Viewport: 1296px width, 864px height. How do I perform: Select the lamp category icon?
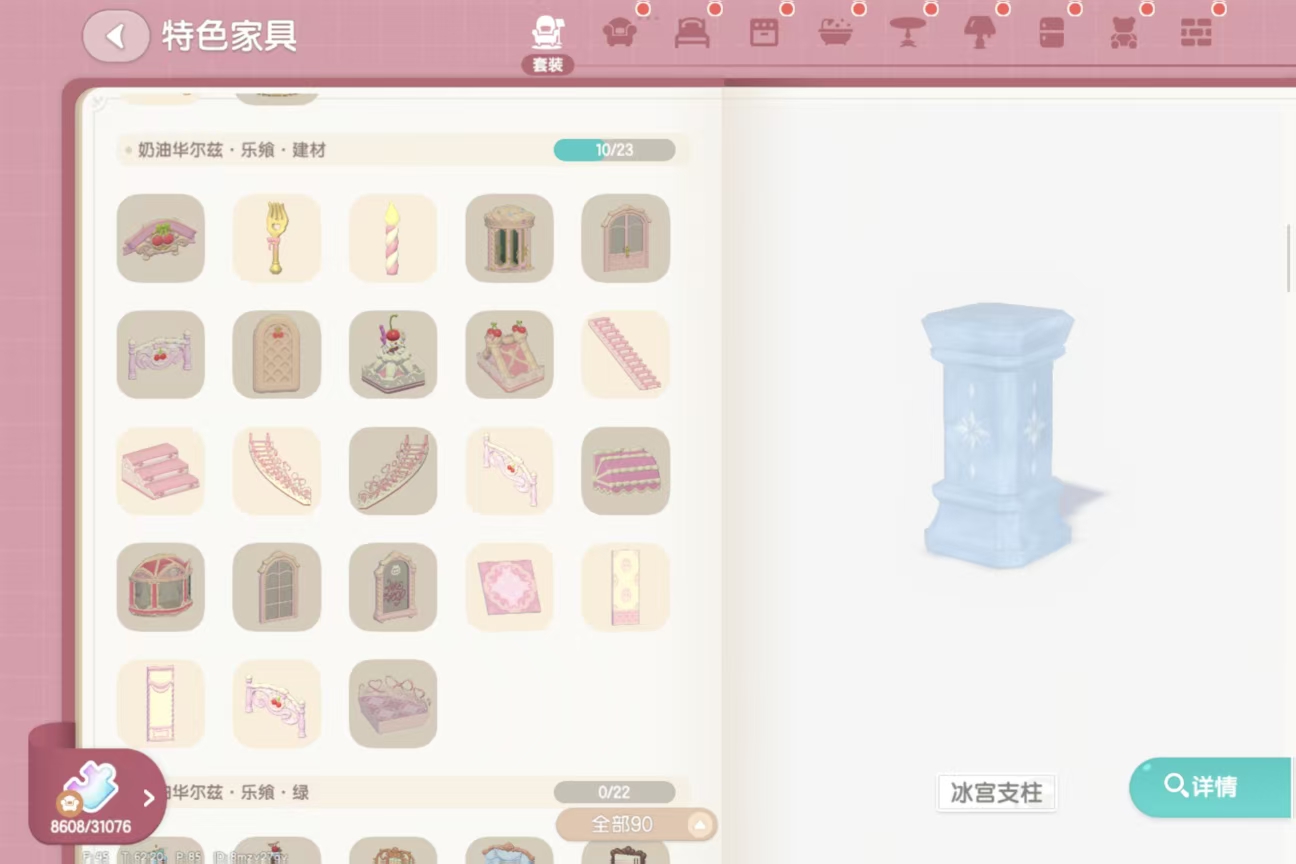[x=980, y=33]
